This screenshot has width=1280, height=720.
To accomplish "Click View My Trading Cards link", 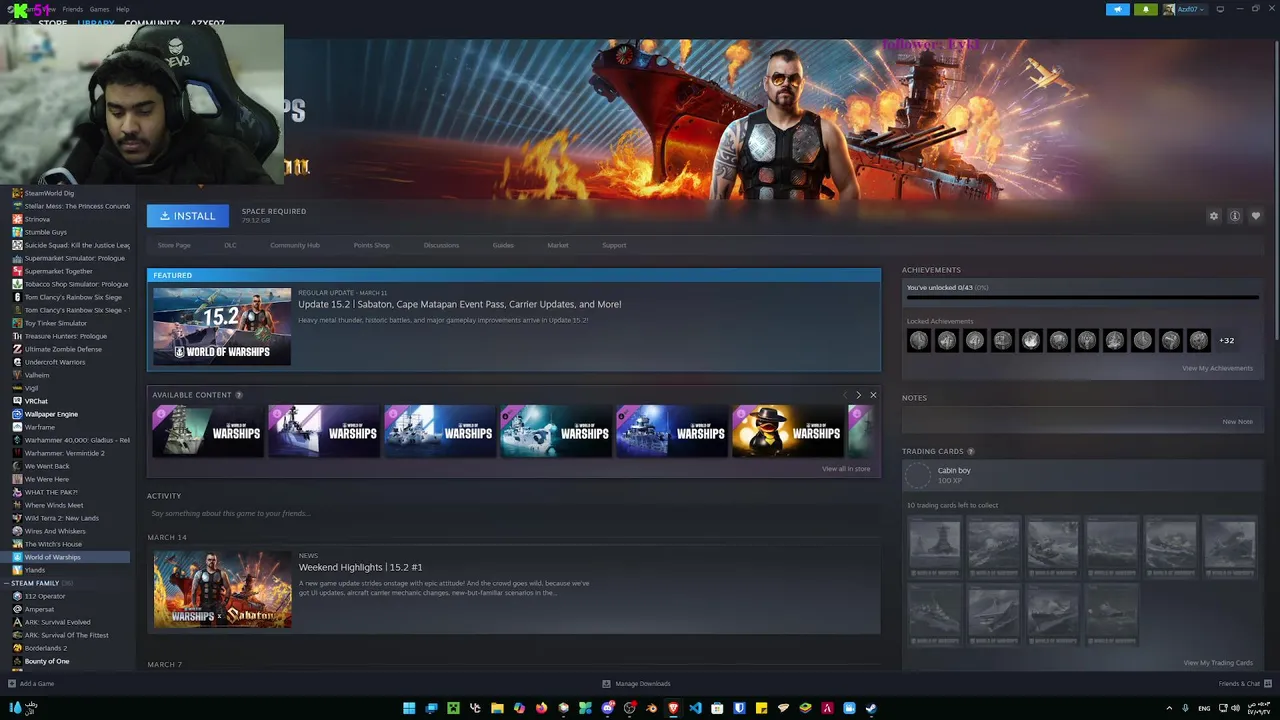I will (x=1218, y=663).
